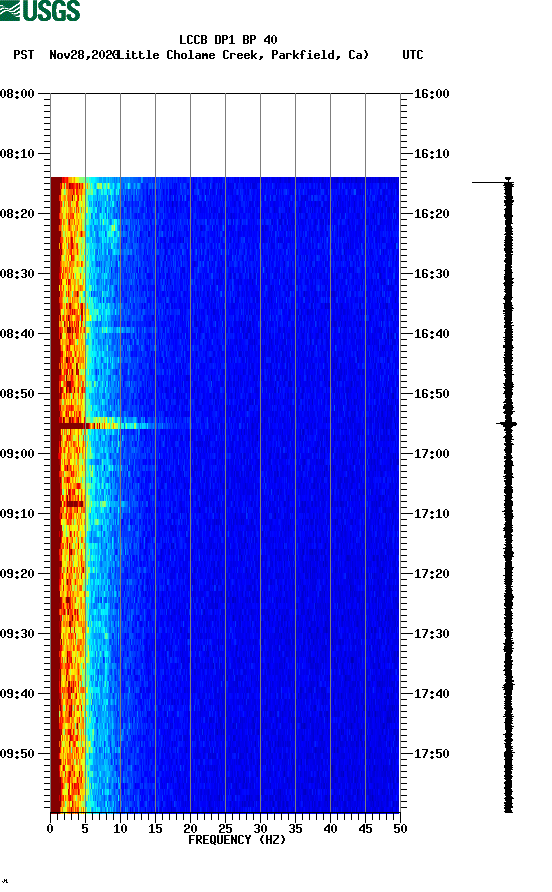
Task: Click the '10' frequency axis tick label
Action: (x=120, y=828)
